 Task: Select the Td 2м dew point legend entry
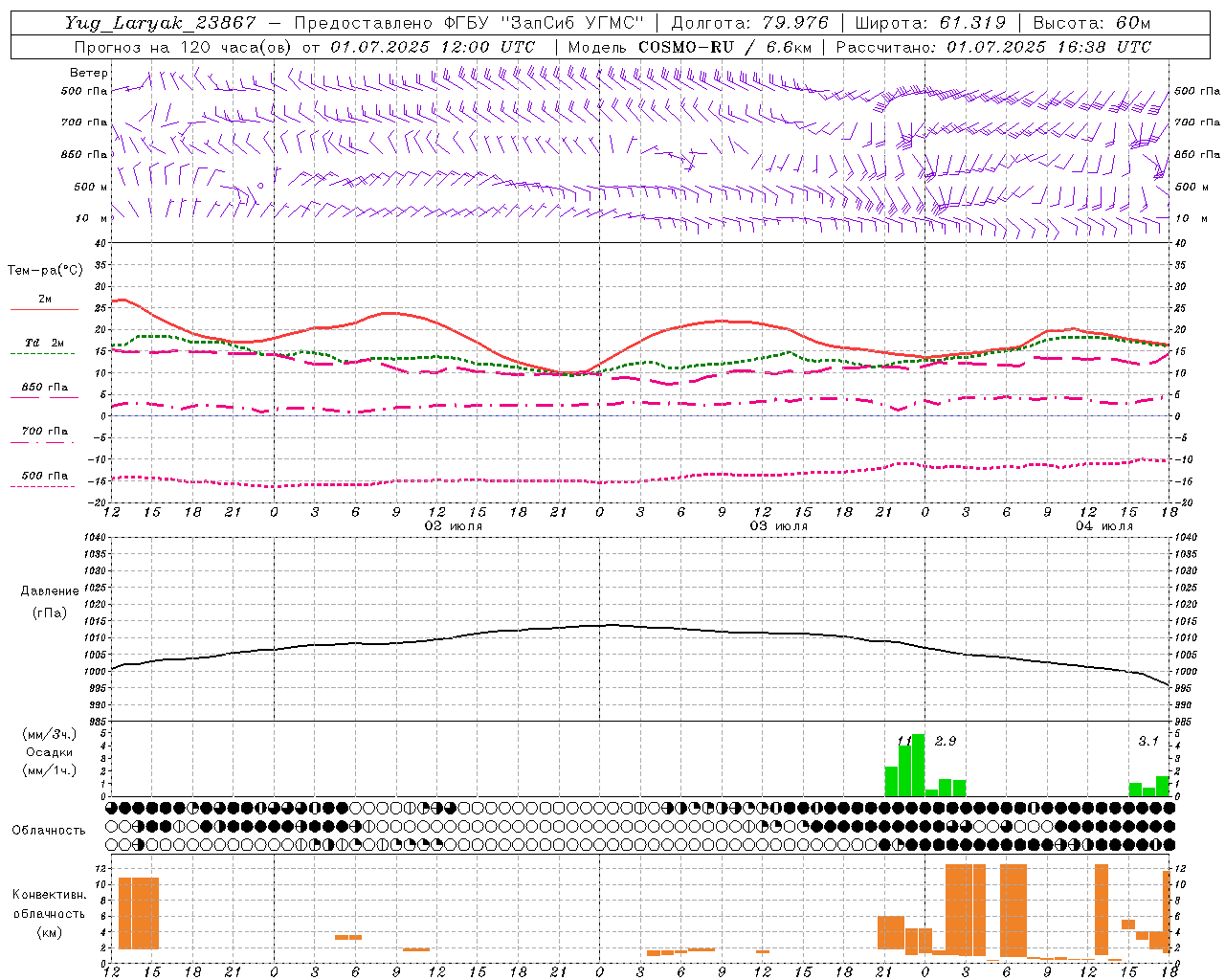[45, 343]
